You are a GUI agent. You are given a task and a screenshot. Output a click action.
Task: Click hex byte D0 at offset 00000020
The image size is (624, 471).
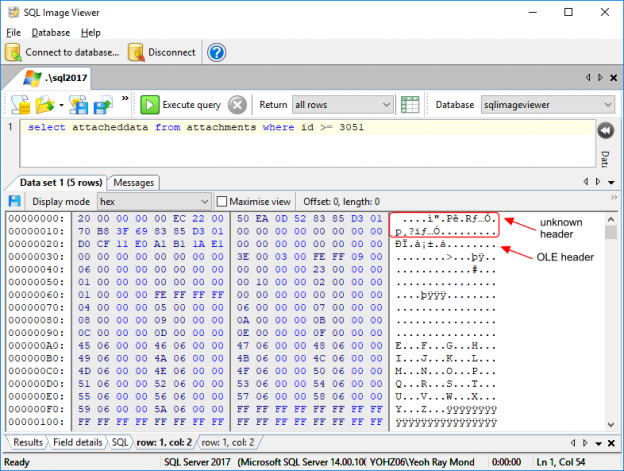(x=84, y=244)
